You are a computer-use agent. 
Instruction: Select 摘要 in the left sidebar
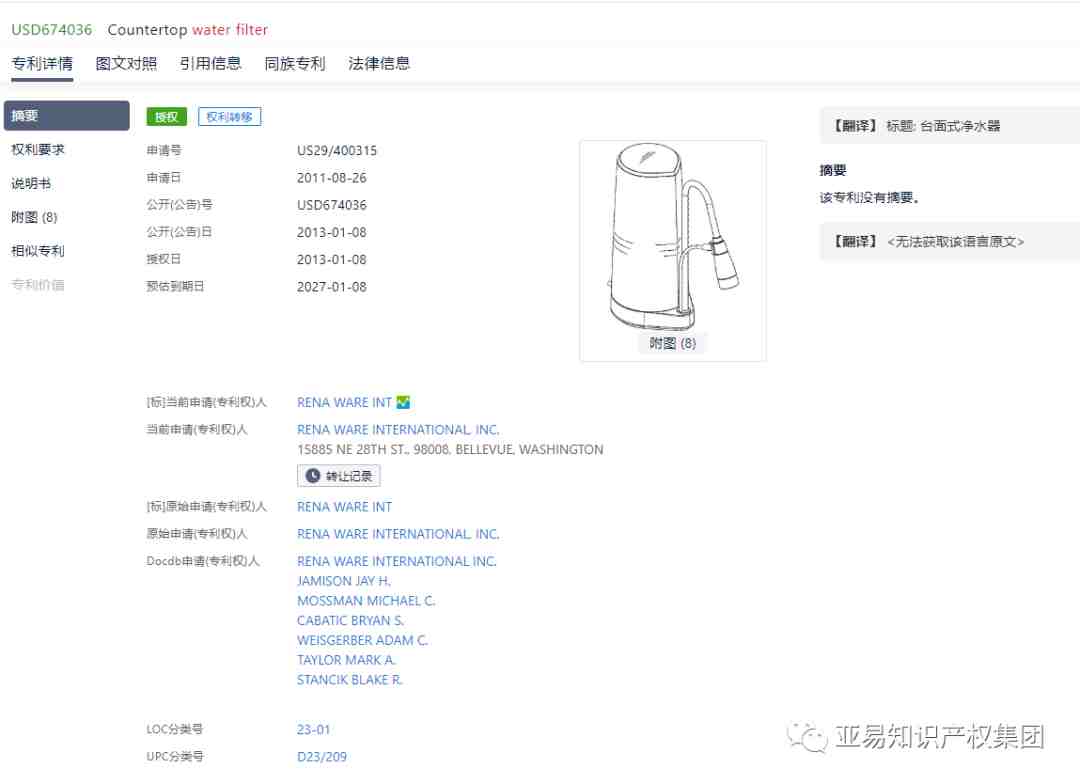[67, 116]
